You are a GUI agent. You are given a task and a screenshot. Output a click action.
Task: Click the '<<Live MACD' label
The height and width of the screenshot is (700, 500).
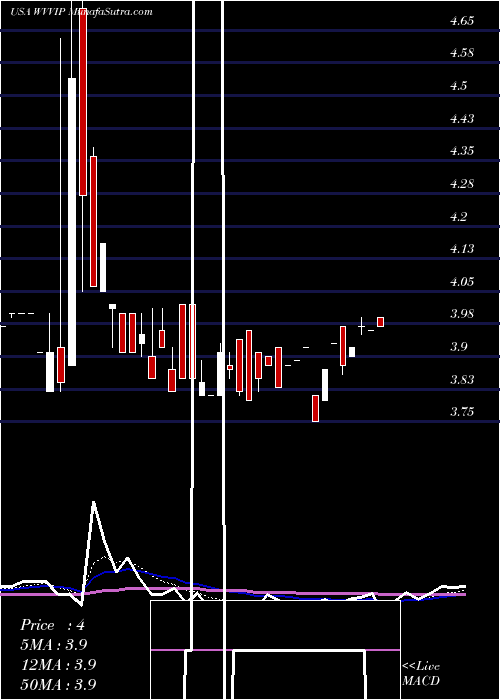(x=421, y=674)
